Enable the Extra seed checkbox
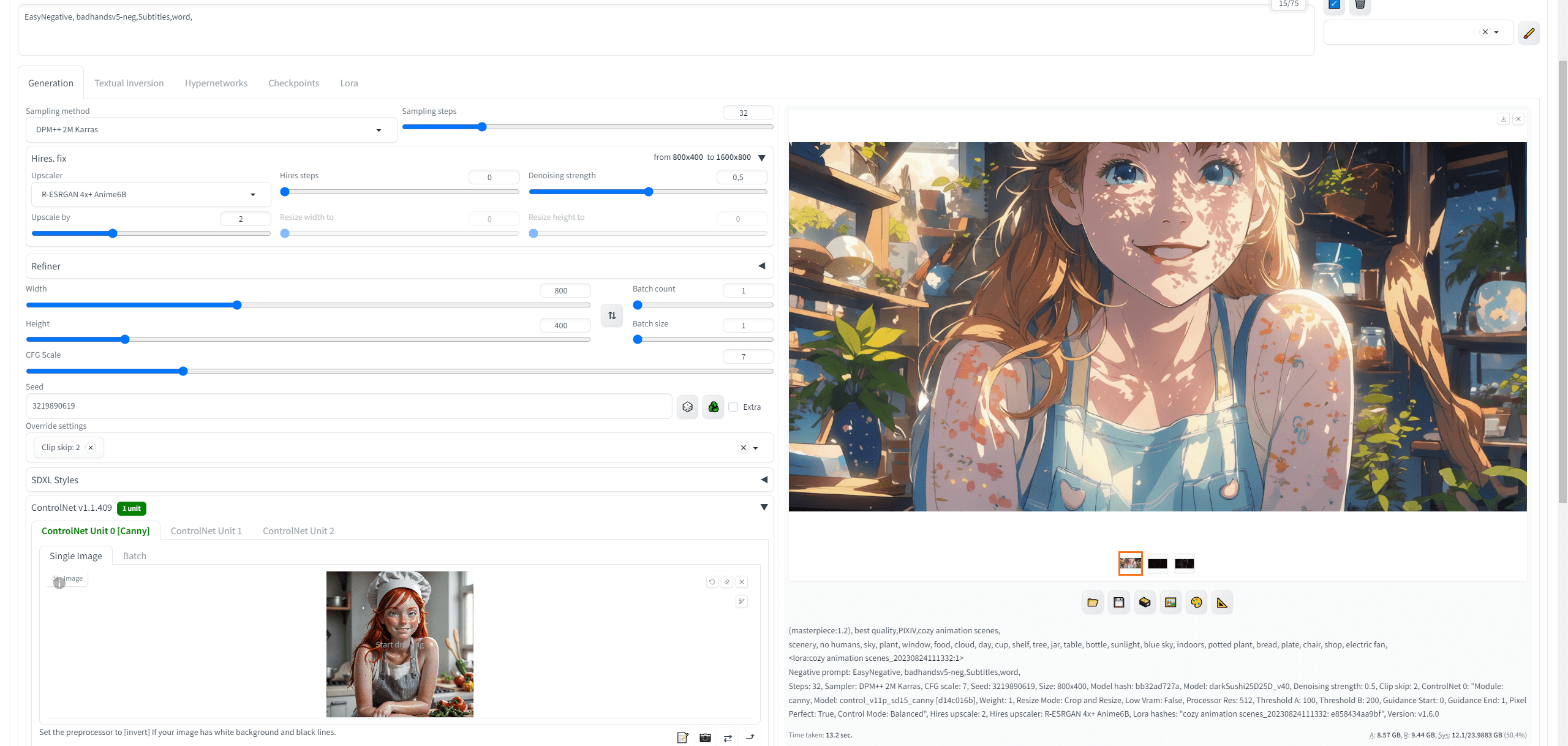This screenshot has width=1568, height=746. [733, 407]
